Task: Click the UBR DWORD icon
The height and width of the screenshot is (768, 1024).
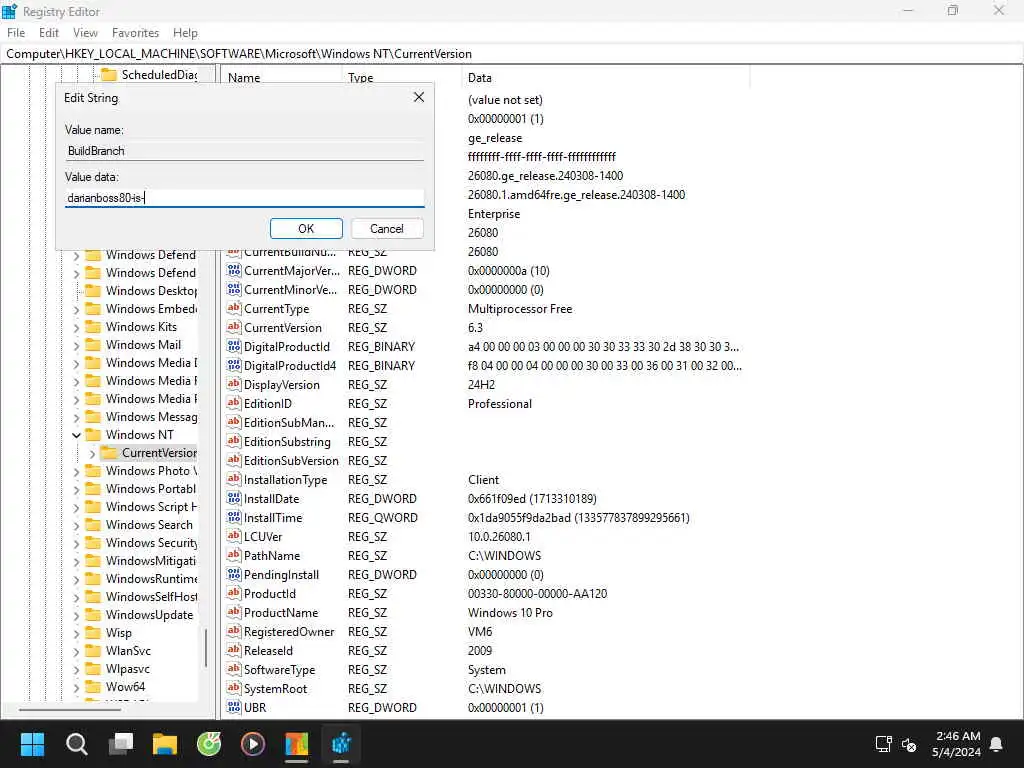Action: coord(234,707)
